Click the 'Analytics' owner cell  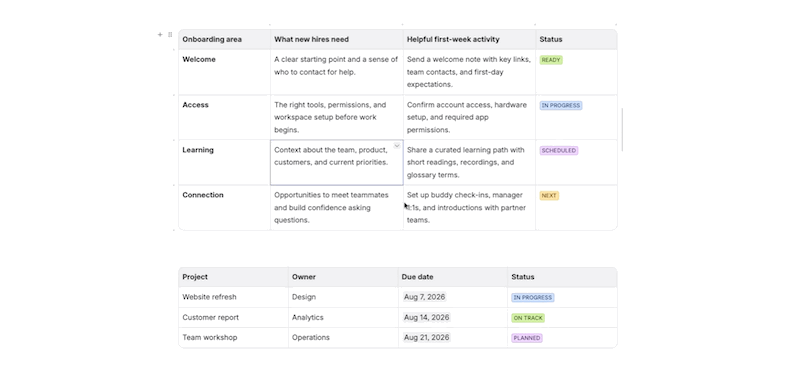[x=343, y=317]
